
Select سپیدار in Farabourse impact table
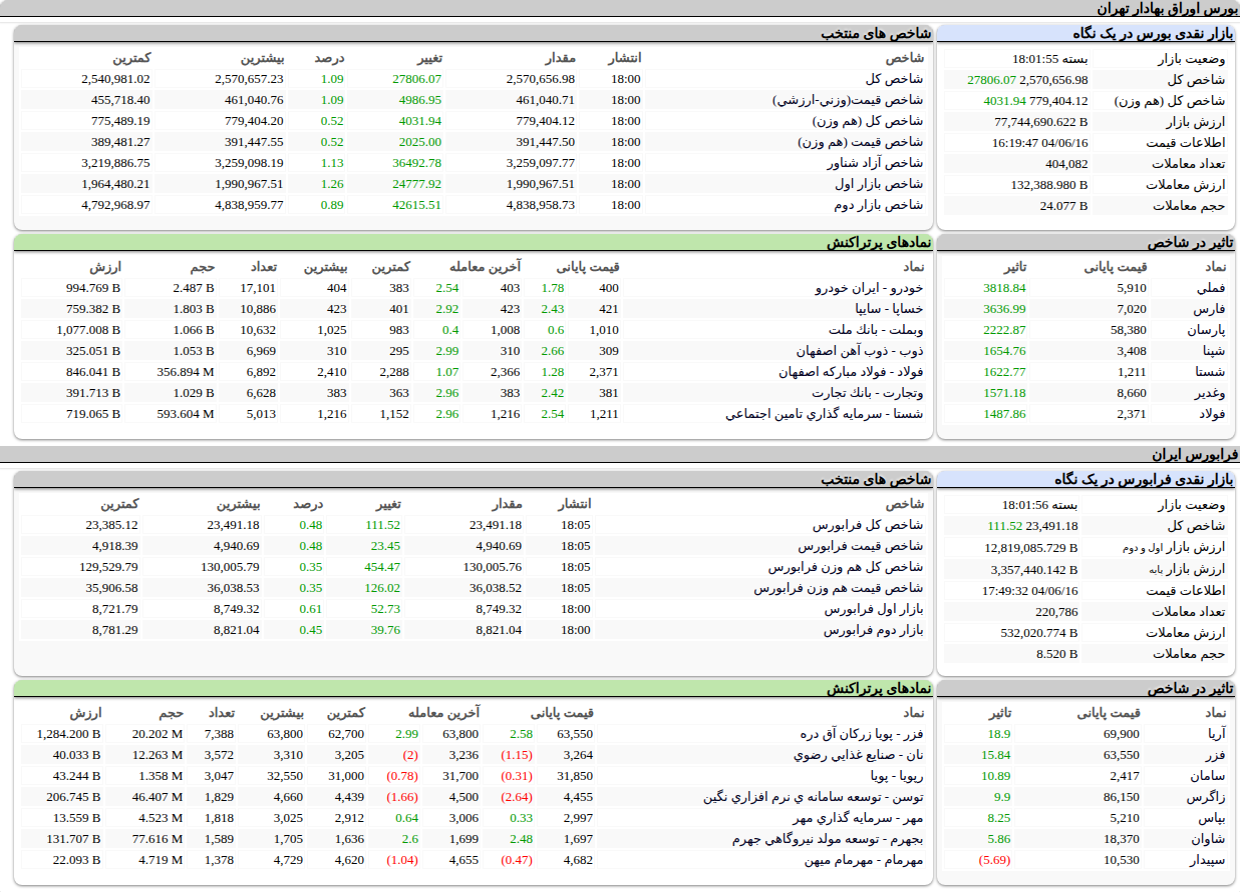pos(1207,860)
